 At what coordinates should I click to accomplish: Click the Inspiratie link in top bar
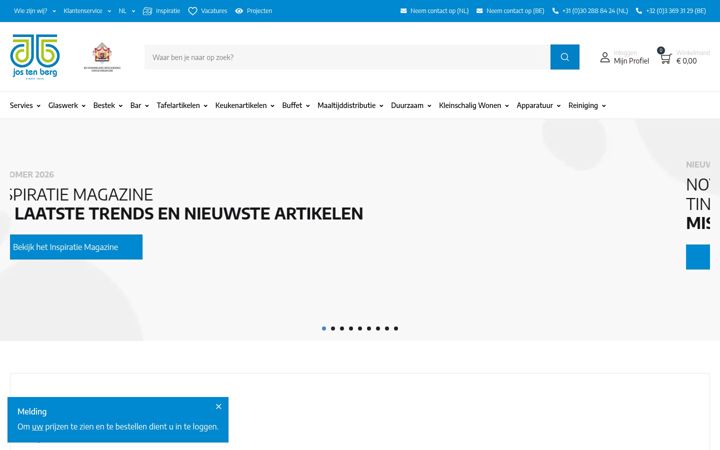168,11
